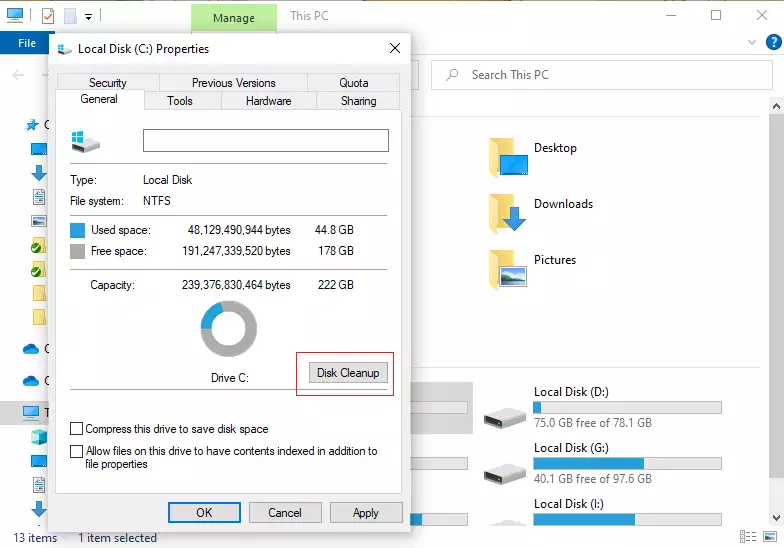This screenshot has width=784, height=548.
Task: Select the second OneDrive cloud sidebar icon
Action: (x=31, y=381)
